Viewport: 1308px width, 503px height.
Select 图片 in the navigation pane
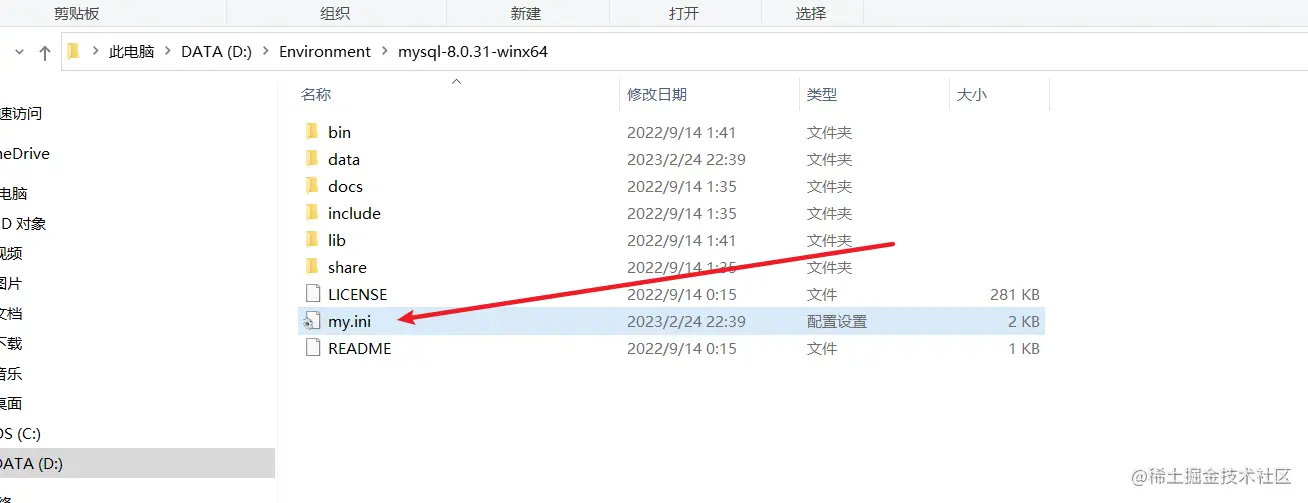coord(11,284)
